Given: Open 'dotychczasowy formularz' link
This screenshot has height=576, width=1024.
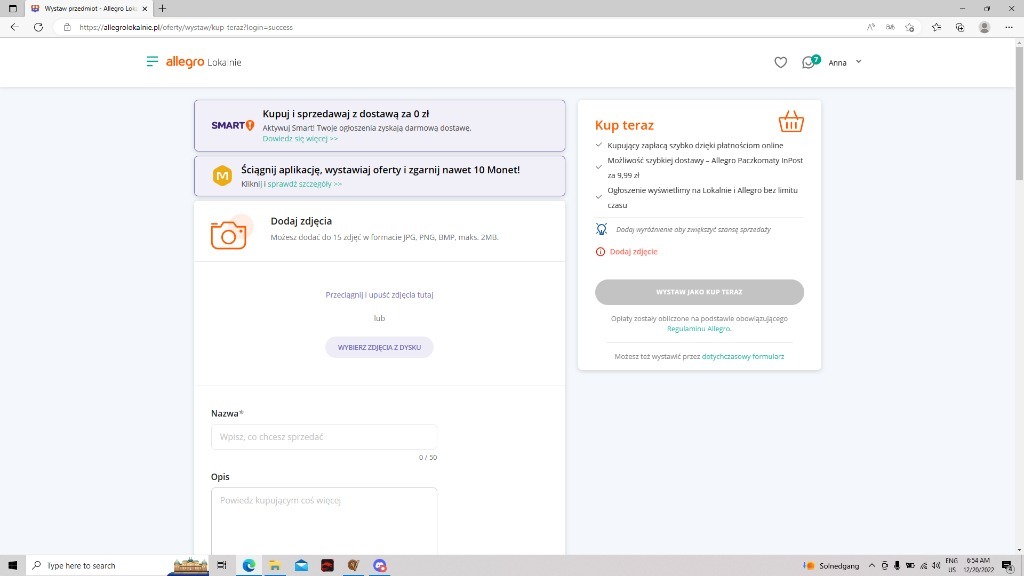Looking at the screenshot, I should point(743,357).
